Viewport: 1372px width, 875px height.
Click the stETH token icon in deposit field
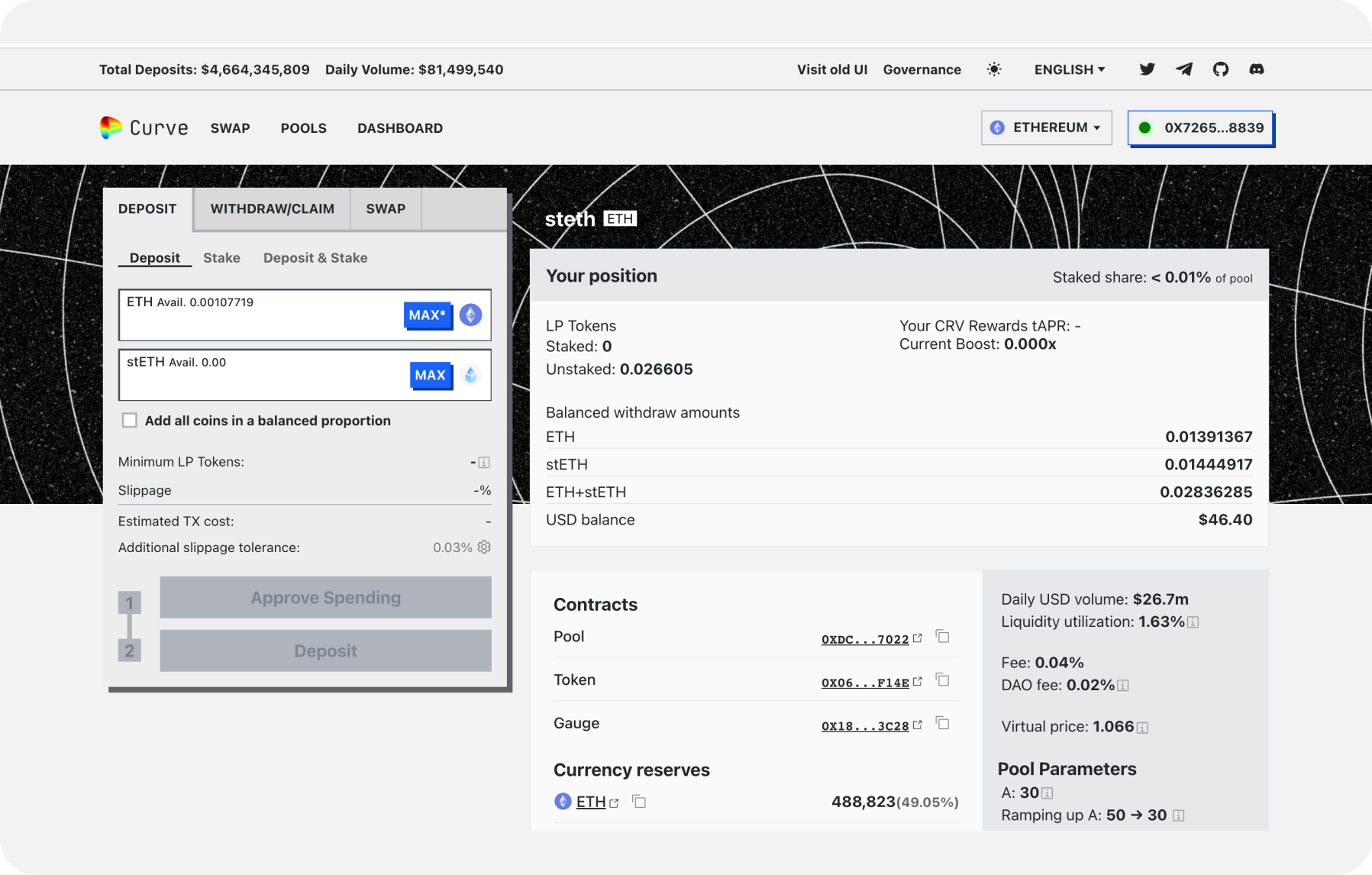(471, 375)
